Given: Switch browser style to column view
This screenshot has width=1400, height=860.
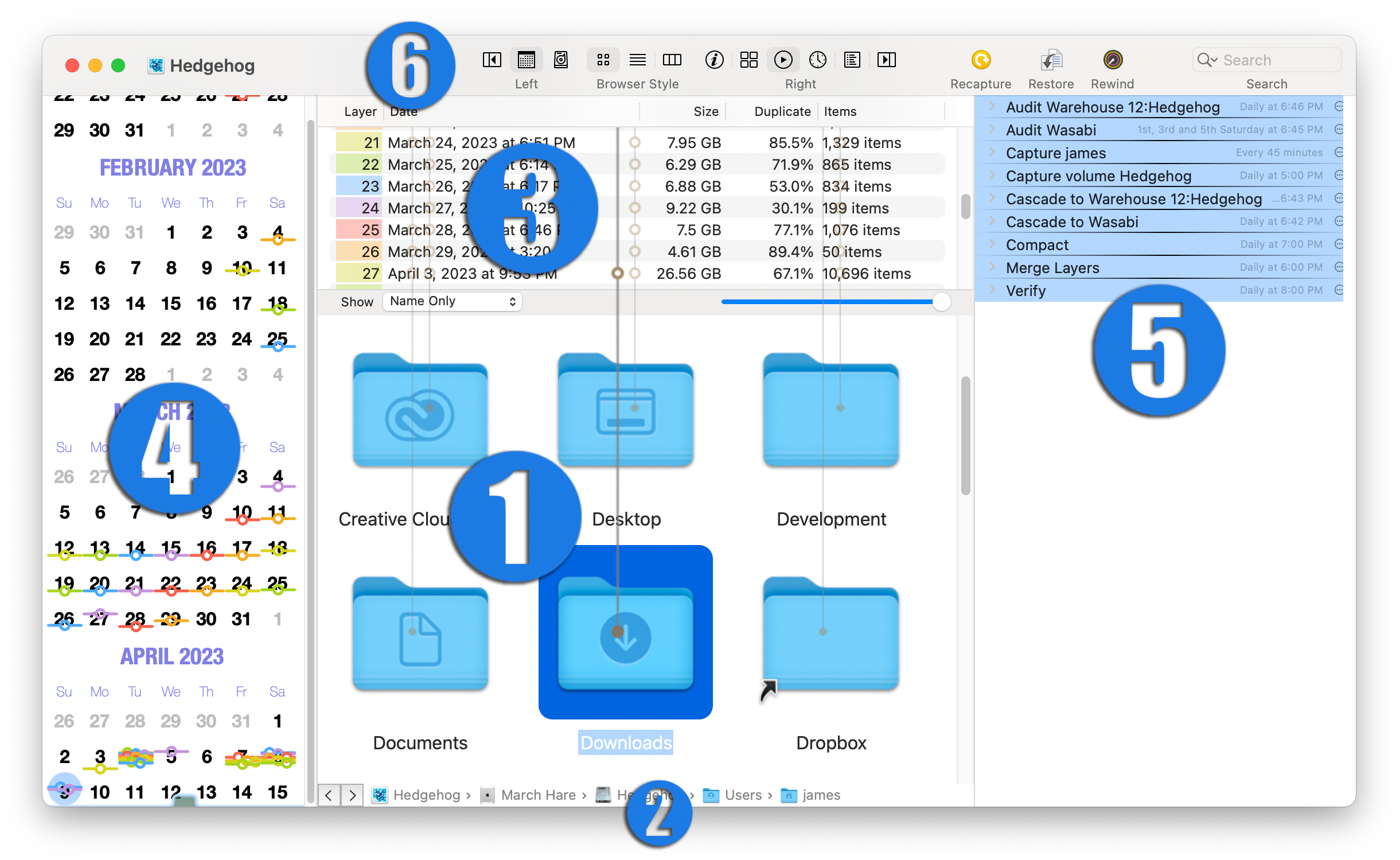Looking at the screenshot, I should (672, 60).
